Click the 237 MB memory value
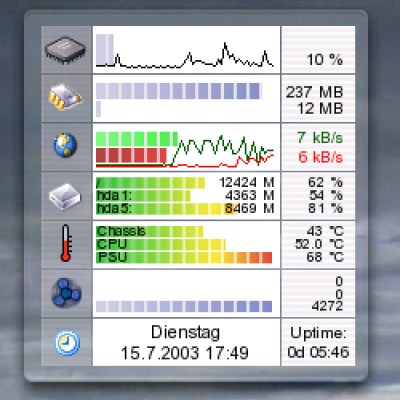The image size is (400, 400). coord(314,92)
